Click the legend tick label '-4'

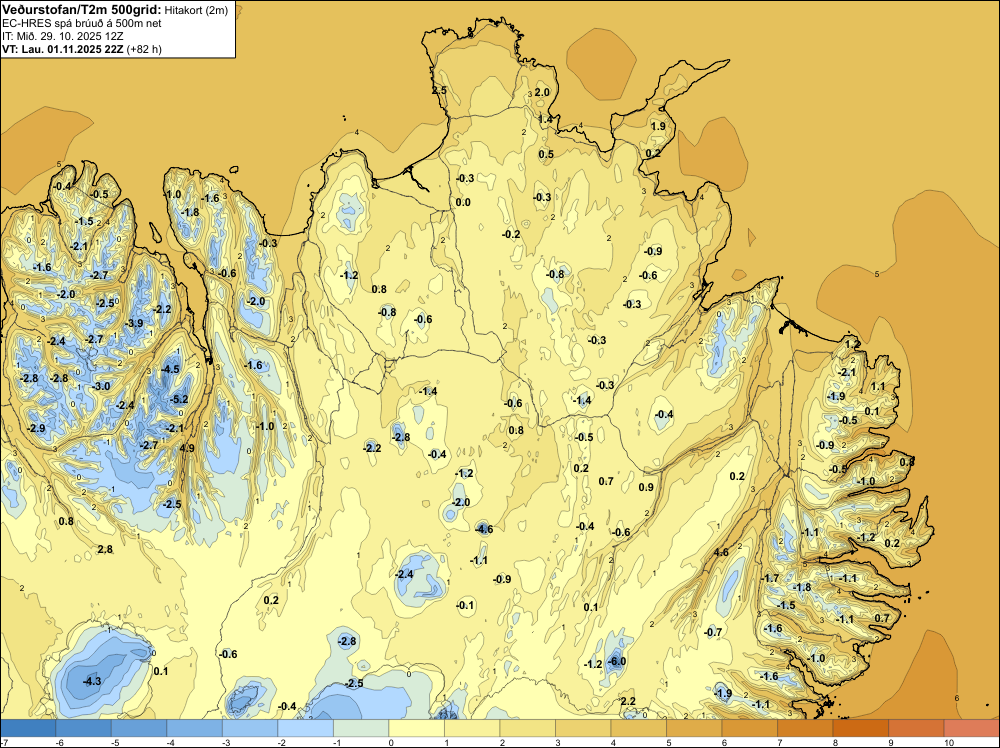point(169,742)
